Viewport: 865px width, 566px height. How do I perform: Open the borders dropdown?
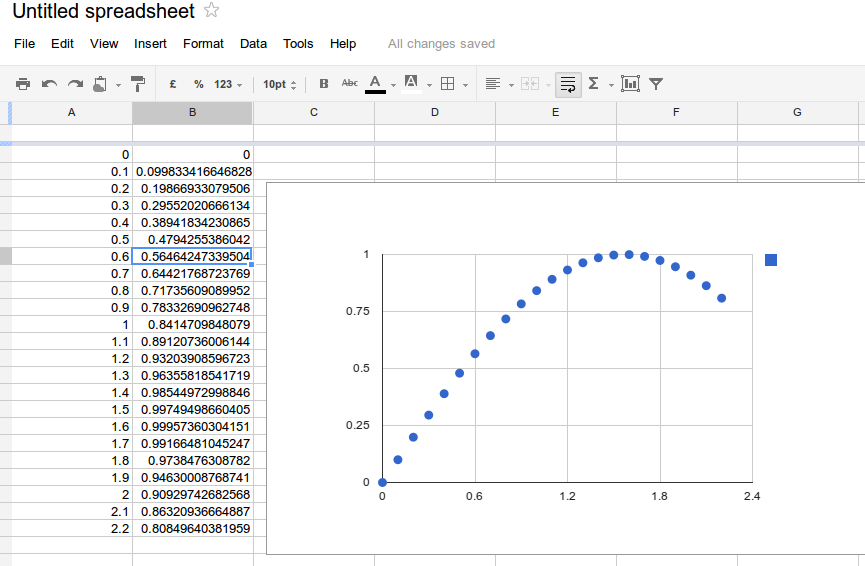click(453, 84)
